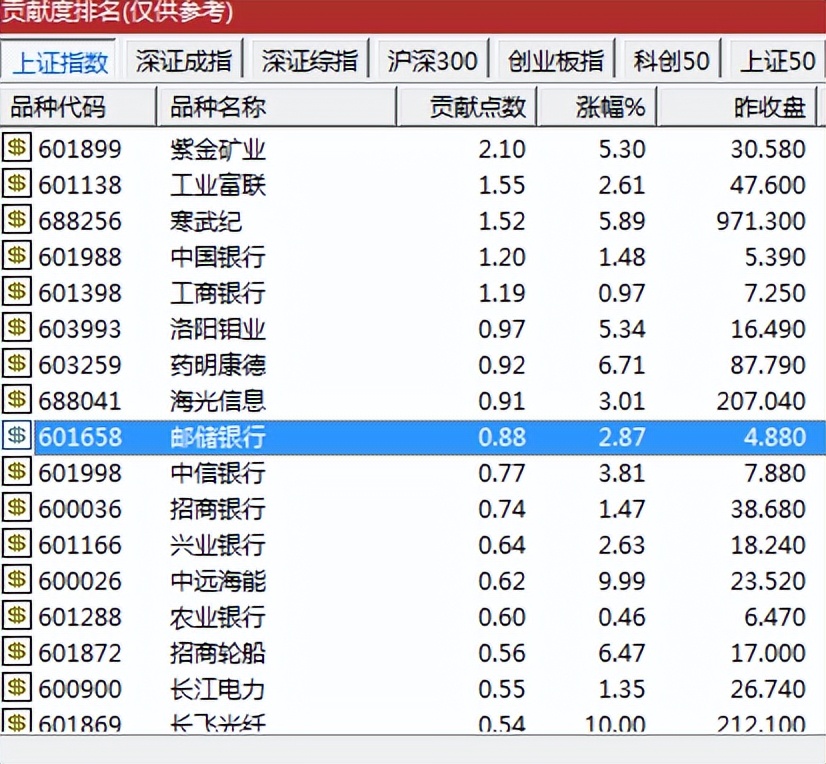
Task: Select the 洛阳钼业 stock name
Action: click(218, 329)
